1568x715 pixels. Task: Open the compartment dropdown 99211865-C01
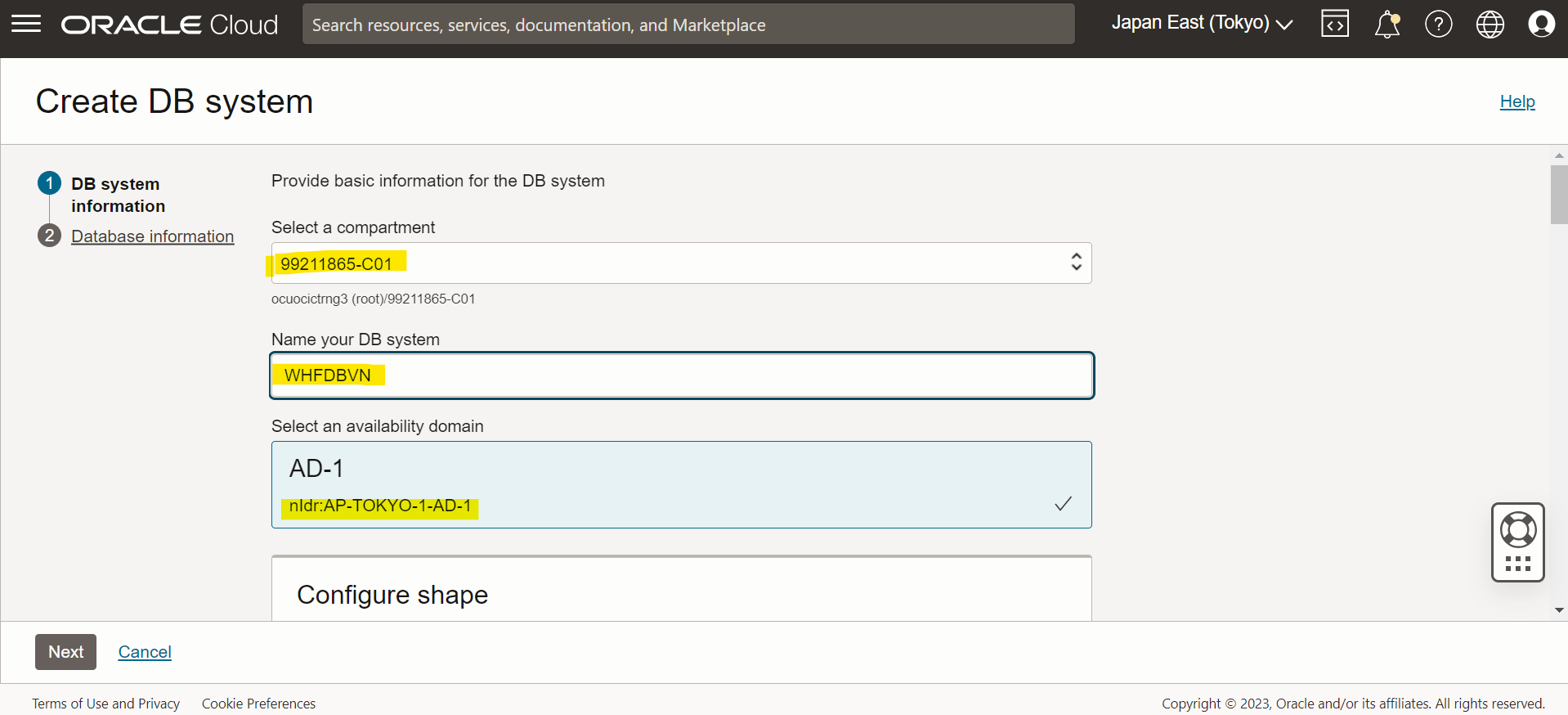(682, 263)
